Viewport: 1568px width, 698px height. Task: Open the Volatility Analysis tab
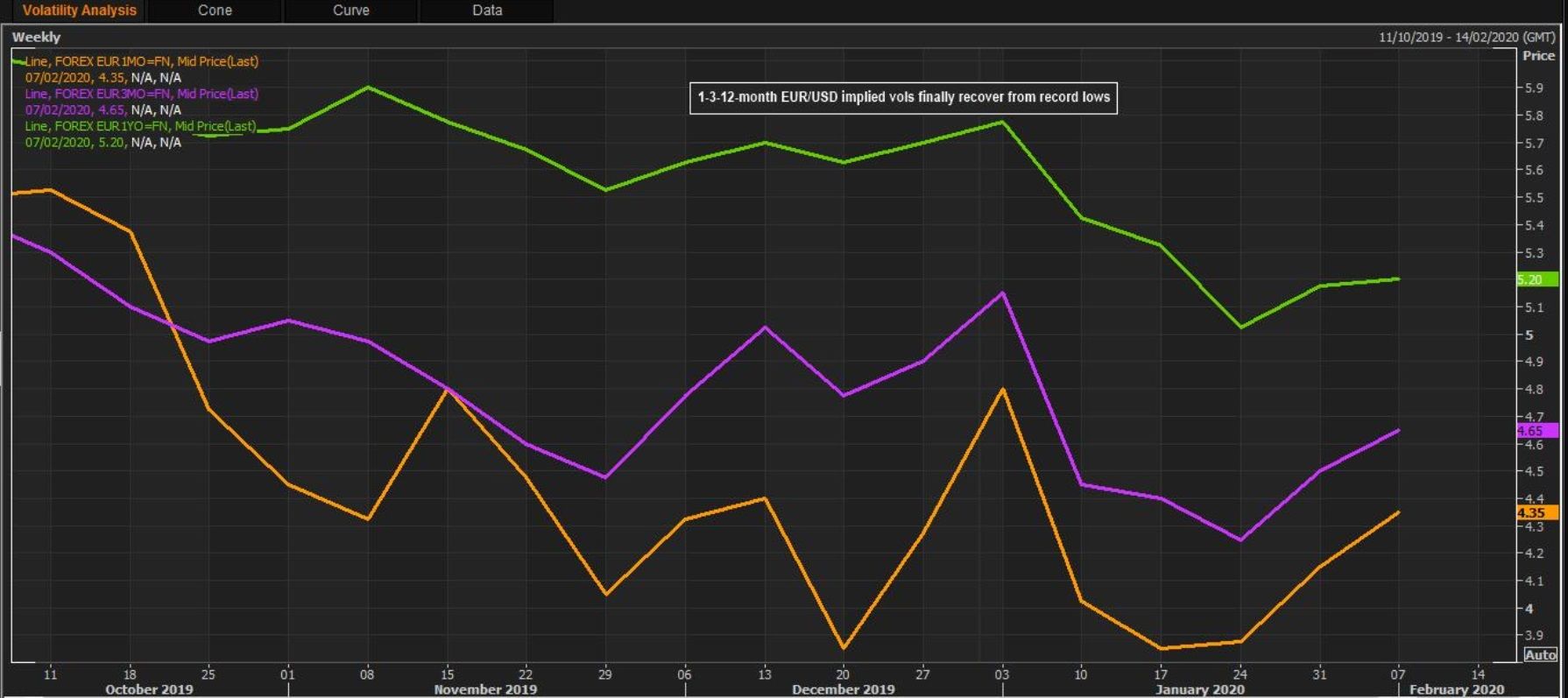pos(80,11)
